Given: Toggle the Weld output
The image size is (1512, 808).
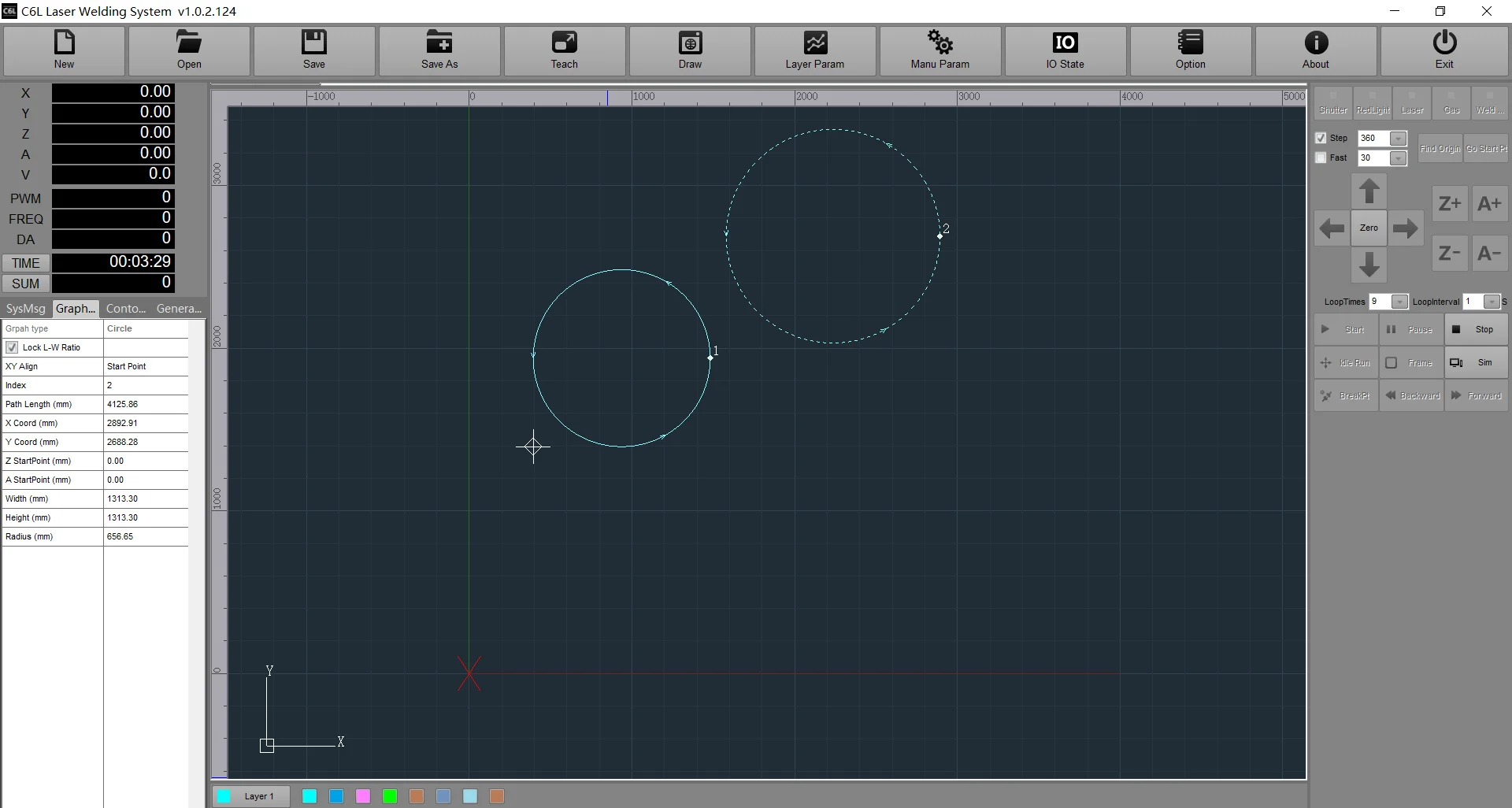Looking at the screenshot, I should 1490,102.
